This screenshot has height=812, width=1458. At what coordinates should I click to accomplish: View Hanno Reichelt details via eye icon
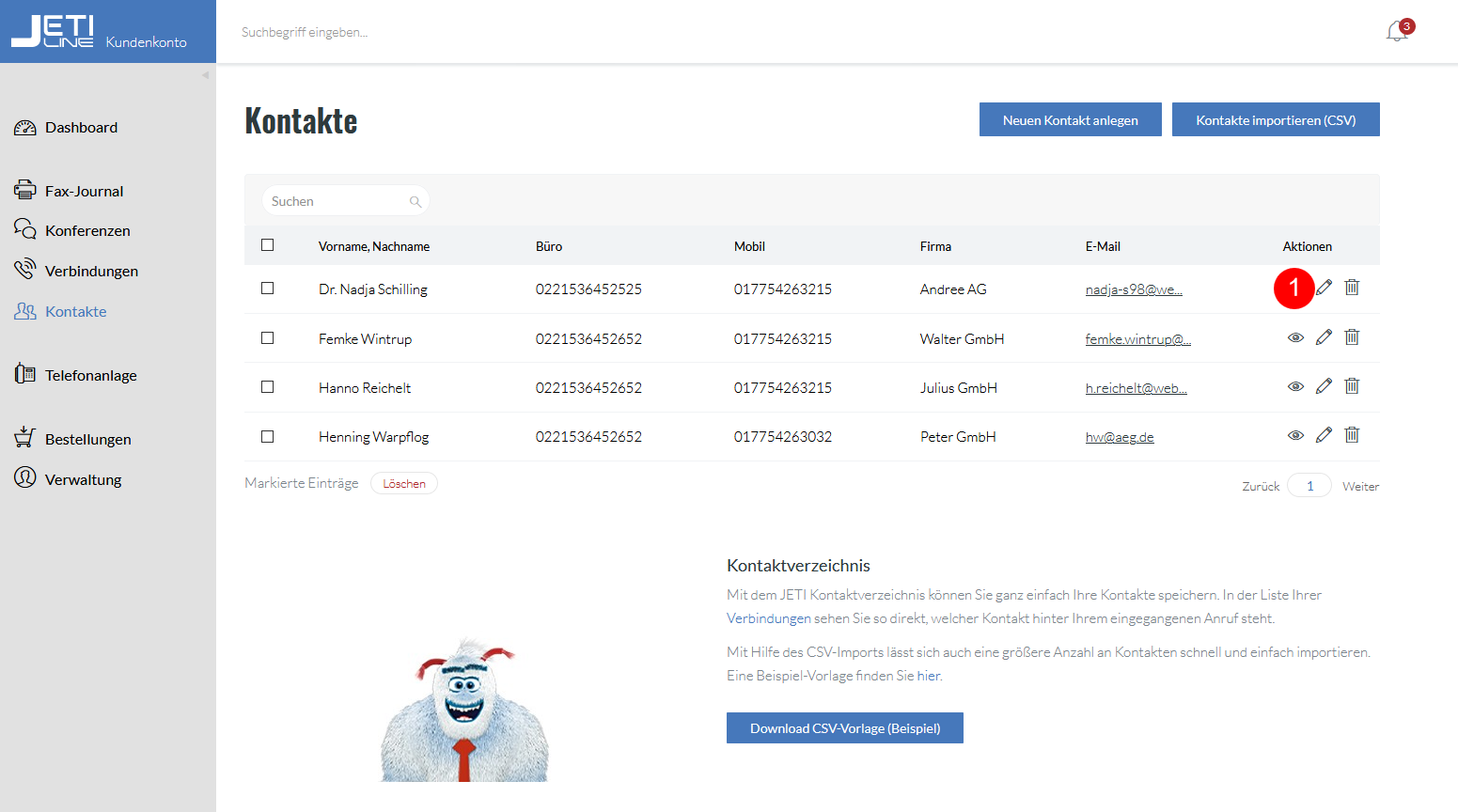pyautogui.click(x=1295, y=386)
